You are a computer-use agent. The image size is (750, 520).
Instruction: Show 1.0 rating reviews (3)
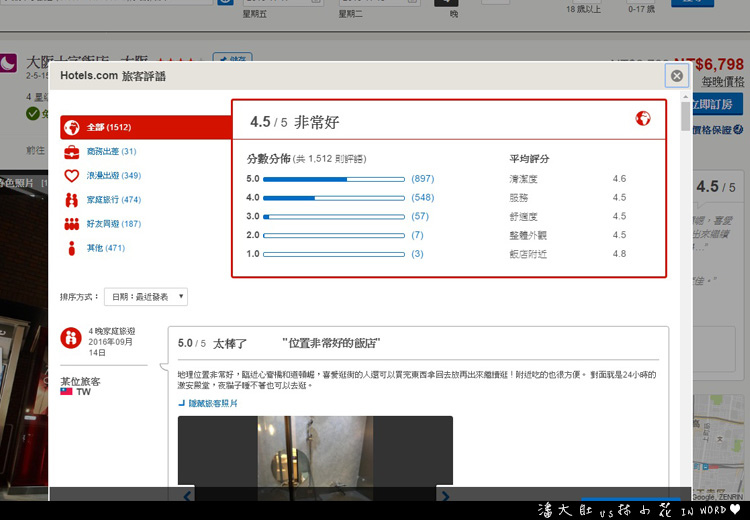tap(418, 254)
